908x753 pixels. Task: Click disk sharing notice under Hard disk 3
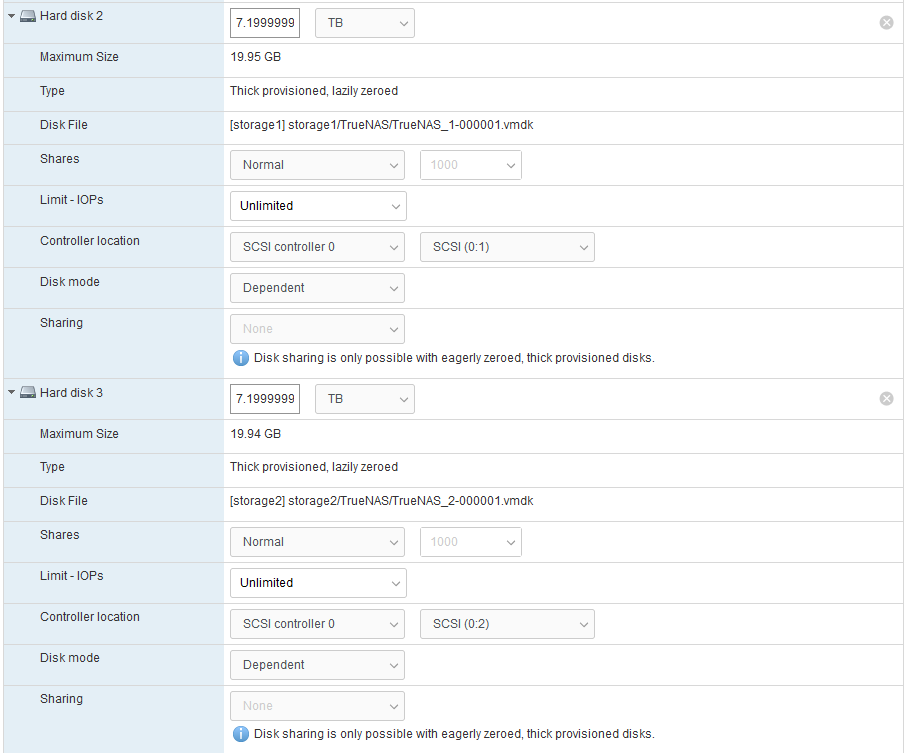coord(454,734)
